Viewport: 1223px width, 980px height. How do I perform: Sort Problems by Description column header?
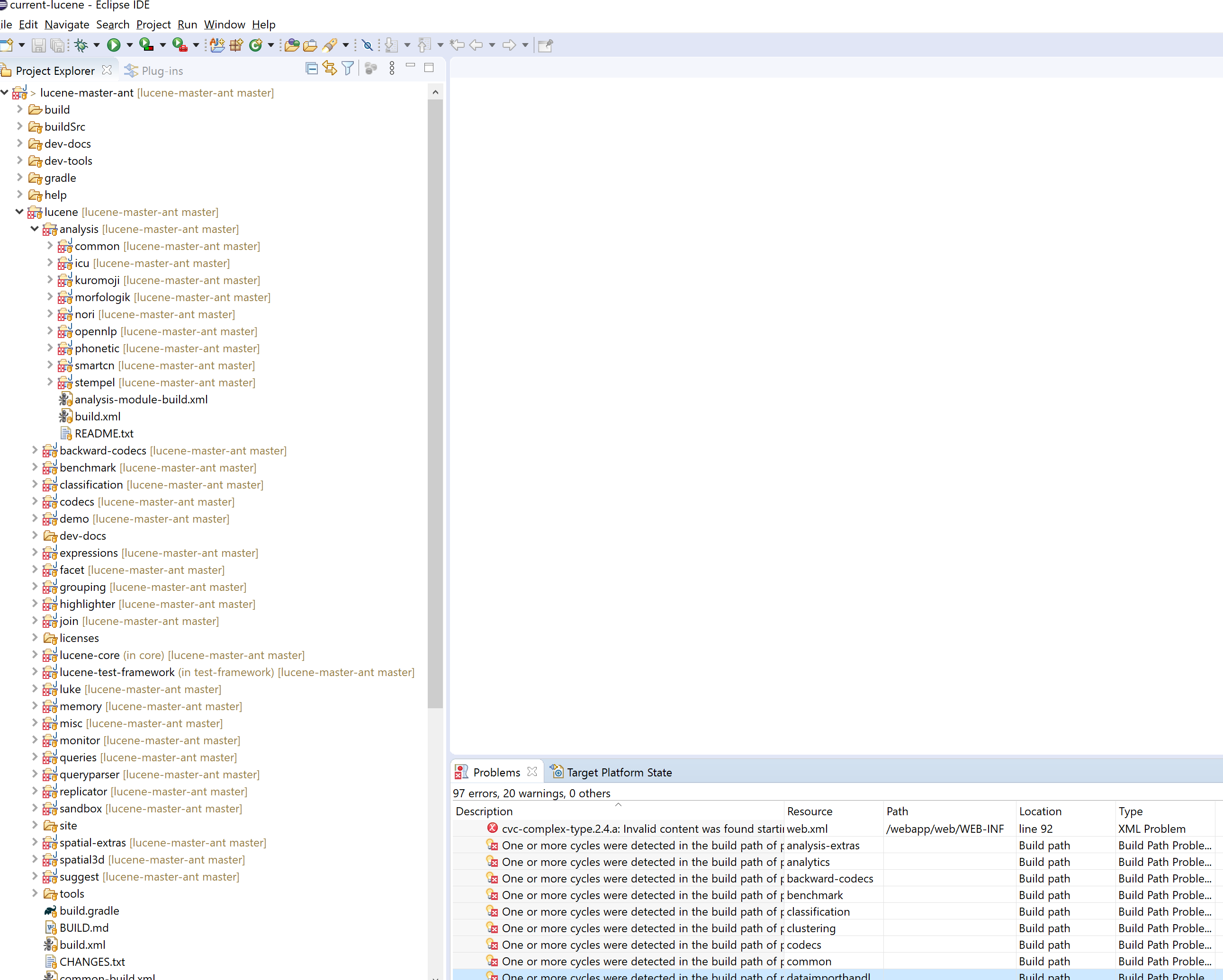(x=618, y=811)
